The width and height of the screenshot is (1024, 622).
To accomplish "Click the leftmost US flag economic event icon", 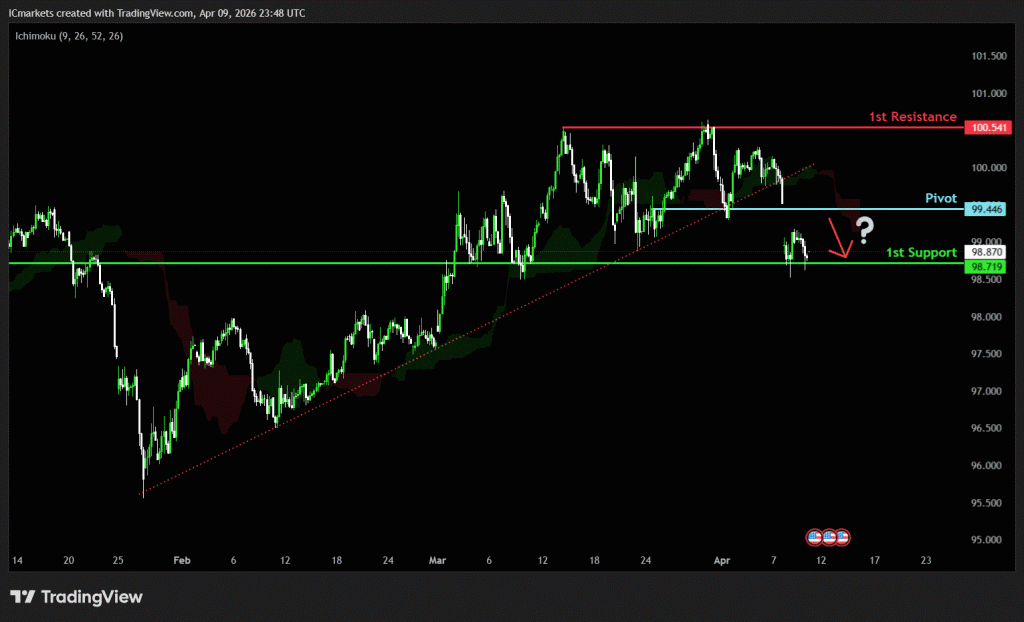I will click(814, 537).
